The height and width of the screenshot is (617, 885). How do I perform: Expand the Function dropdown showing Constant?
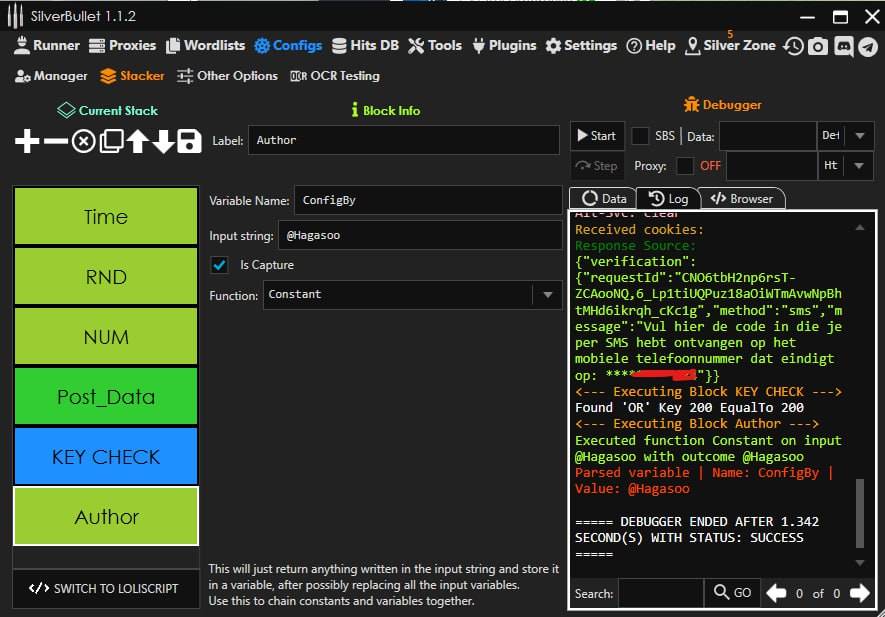(547, 295)
